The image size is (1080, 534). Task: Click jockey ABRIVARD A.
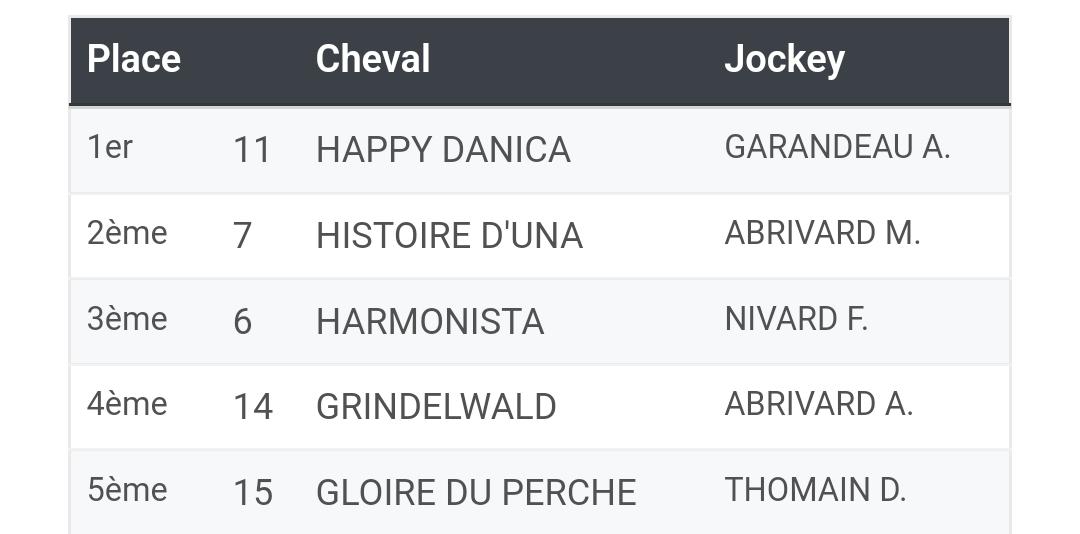coord(819,404)
